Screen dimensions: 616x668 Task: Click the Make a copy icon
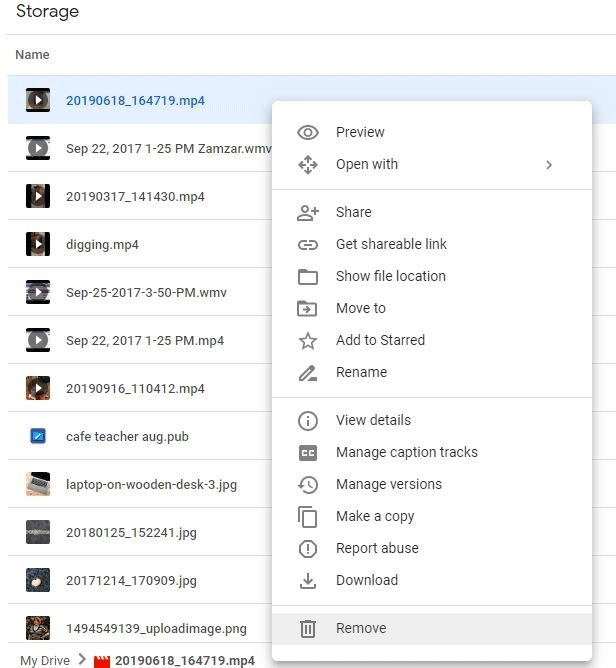click(x=308, y=516)
